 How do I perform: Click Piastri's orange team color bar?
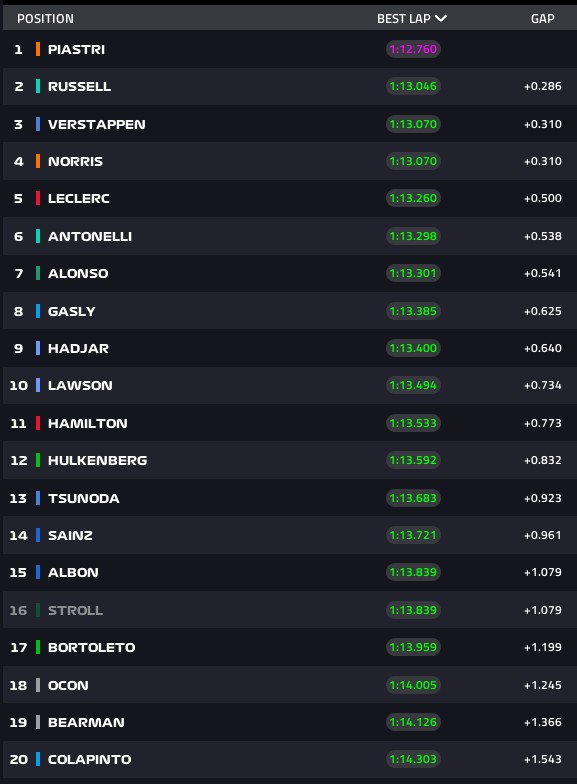38,49
